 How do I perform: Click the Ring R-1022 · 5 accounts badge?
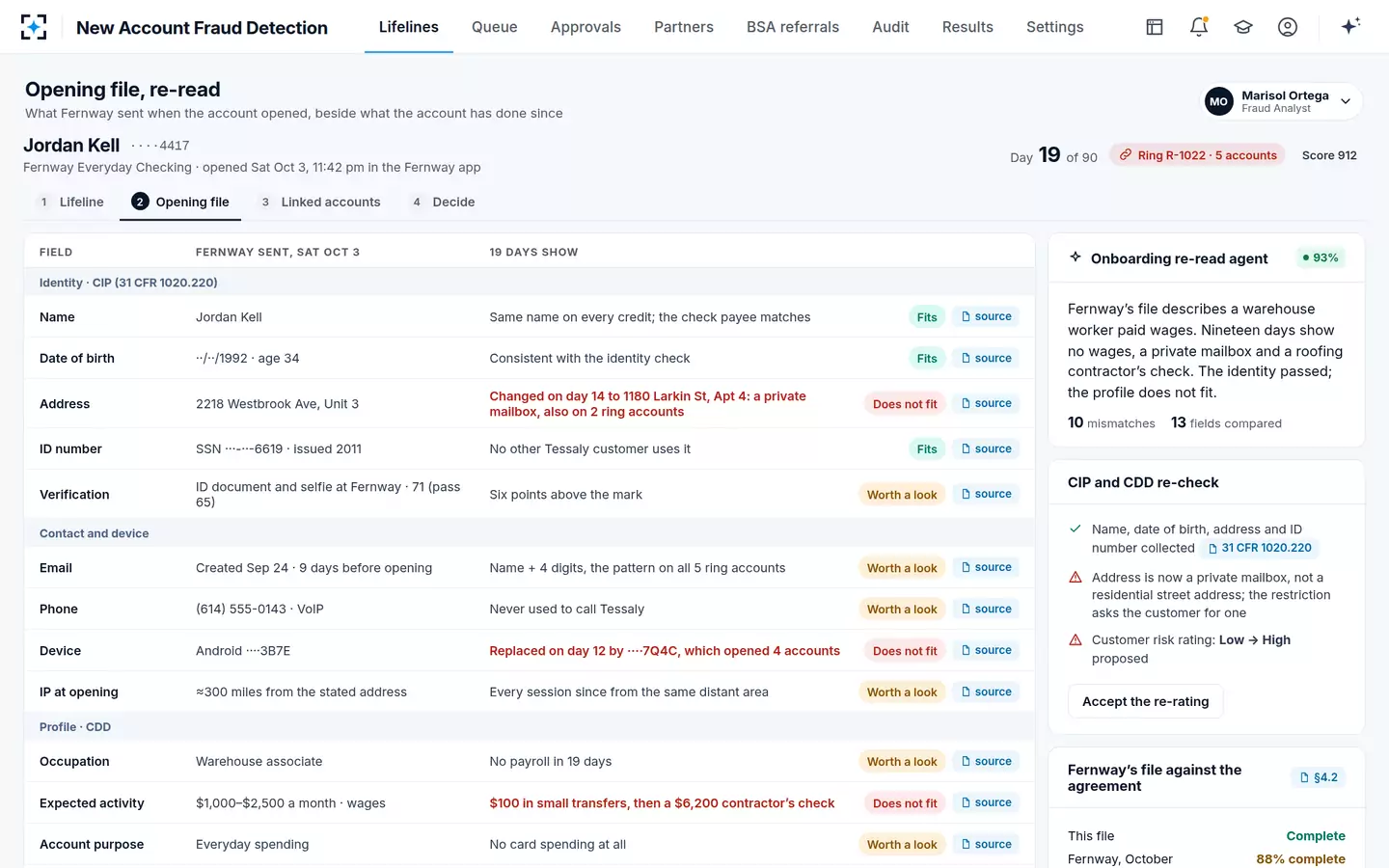(x=1197, y=155)
